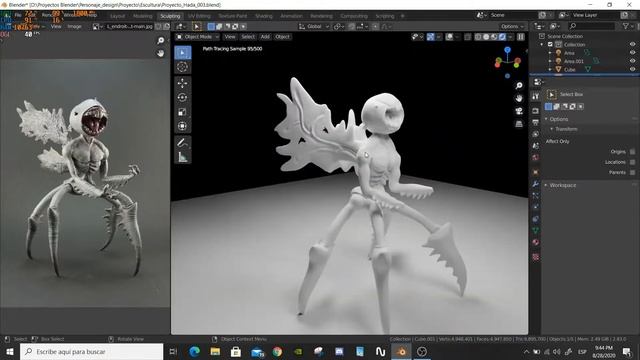The height and width of the screenshot is (360, 640).
Task: Collapse the Collection tree in outliner
Action: point(542,44)
